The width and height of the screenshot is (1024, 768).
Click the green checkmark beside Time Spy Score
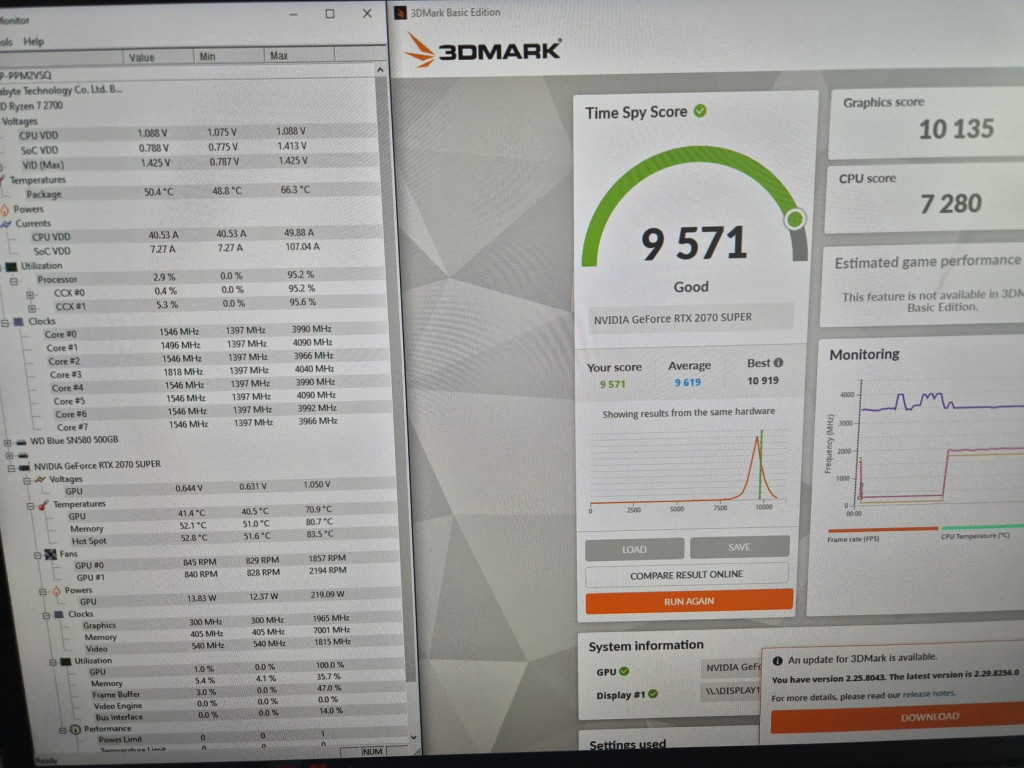(700, 111)
